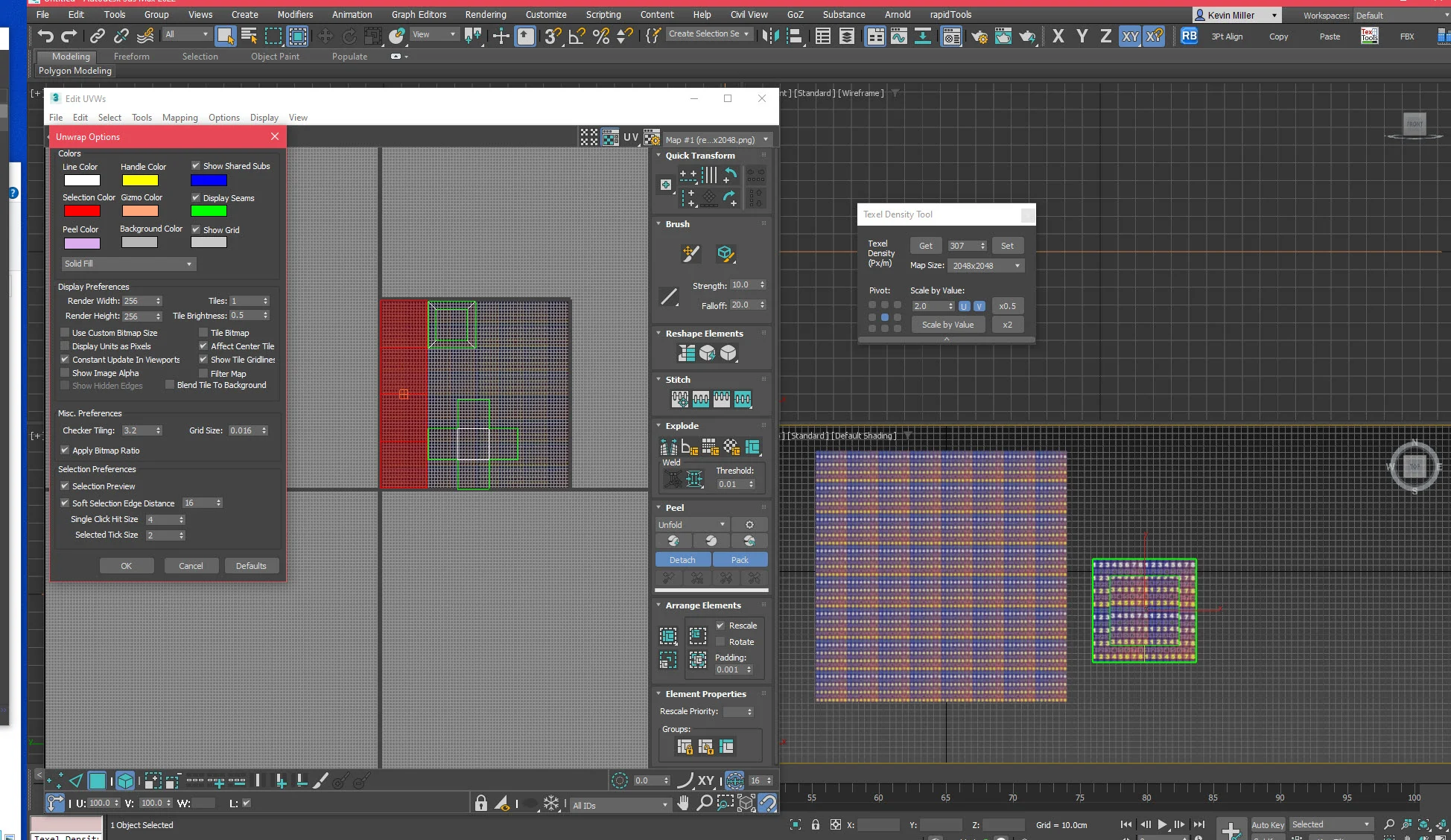This screenshot has height=840, width=1451.
Task: Enable Tile Bitmap checkbox
Action: pos(203,333)
